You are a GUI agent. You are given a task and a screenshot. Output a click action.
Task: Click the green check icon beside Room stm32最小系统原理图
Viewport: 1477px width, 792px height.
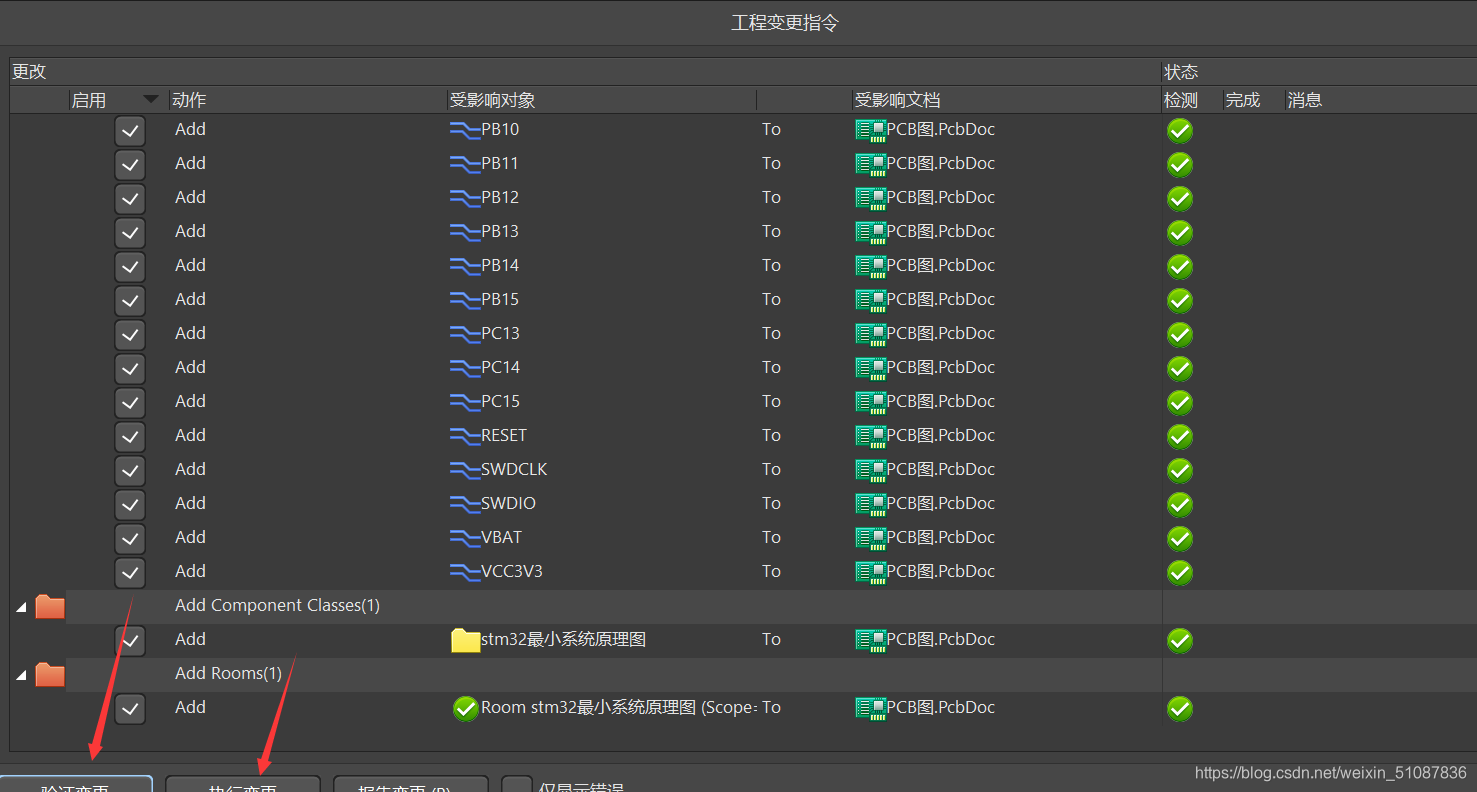[x=465, y=708]
